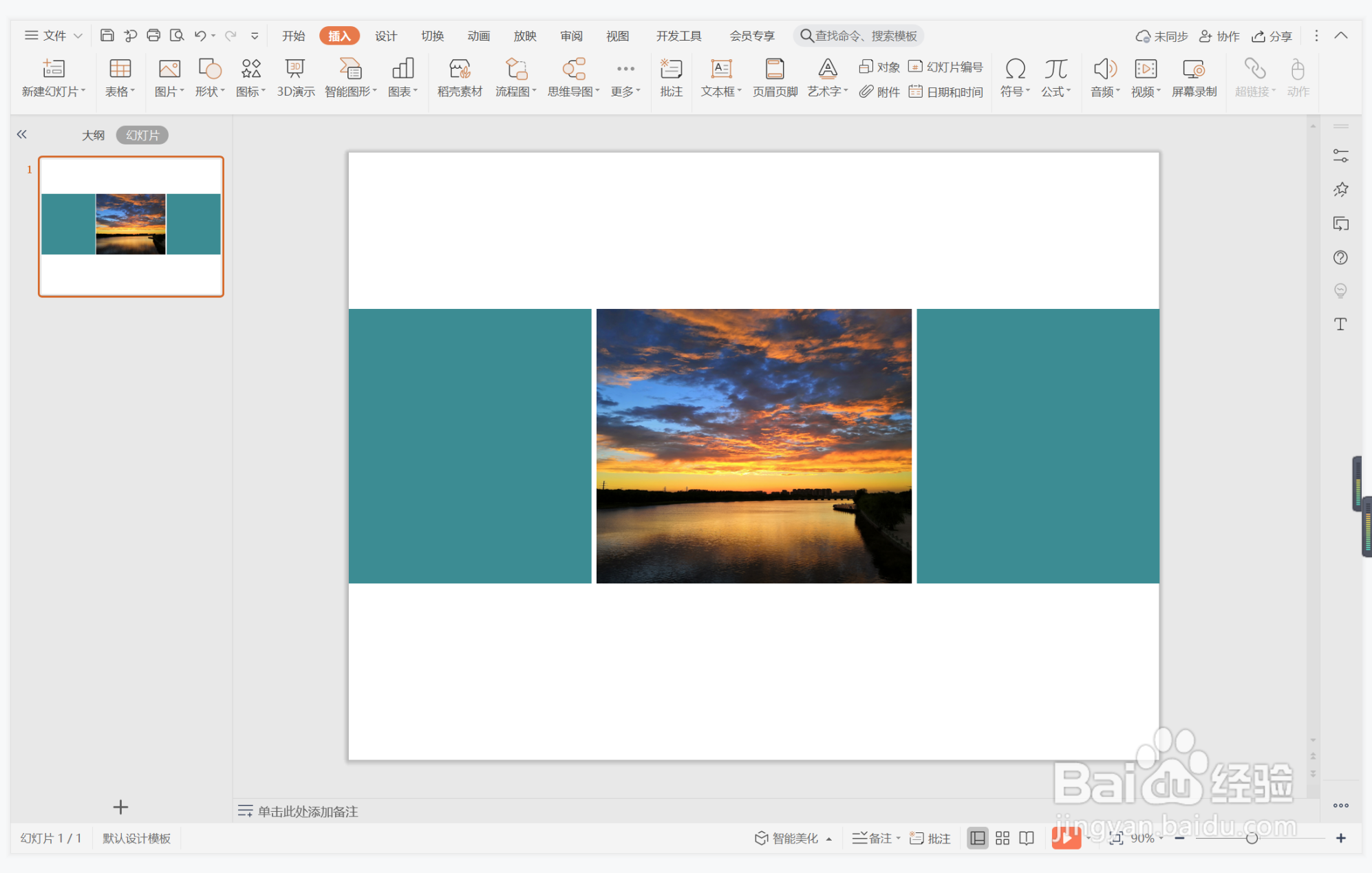Switch to normal view mode button
1372x873 pixels.
tap(977, 838)
